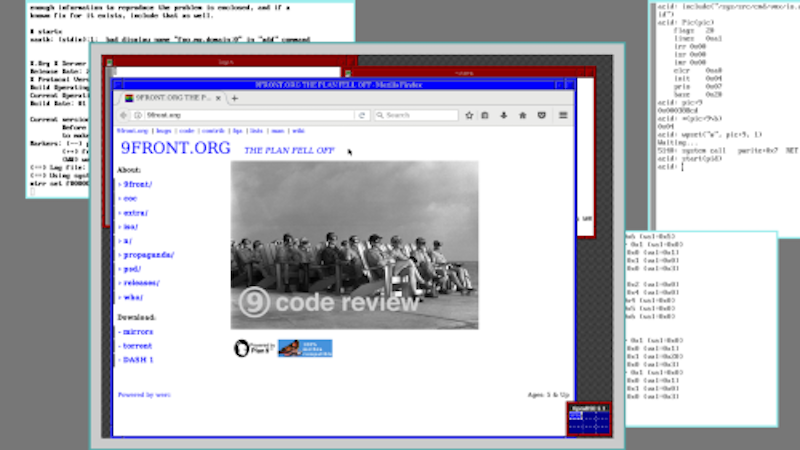
Task: Open the wiki link in top navigation
Action: pyautogui.click(x=298, y=131)
